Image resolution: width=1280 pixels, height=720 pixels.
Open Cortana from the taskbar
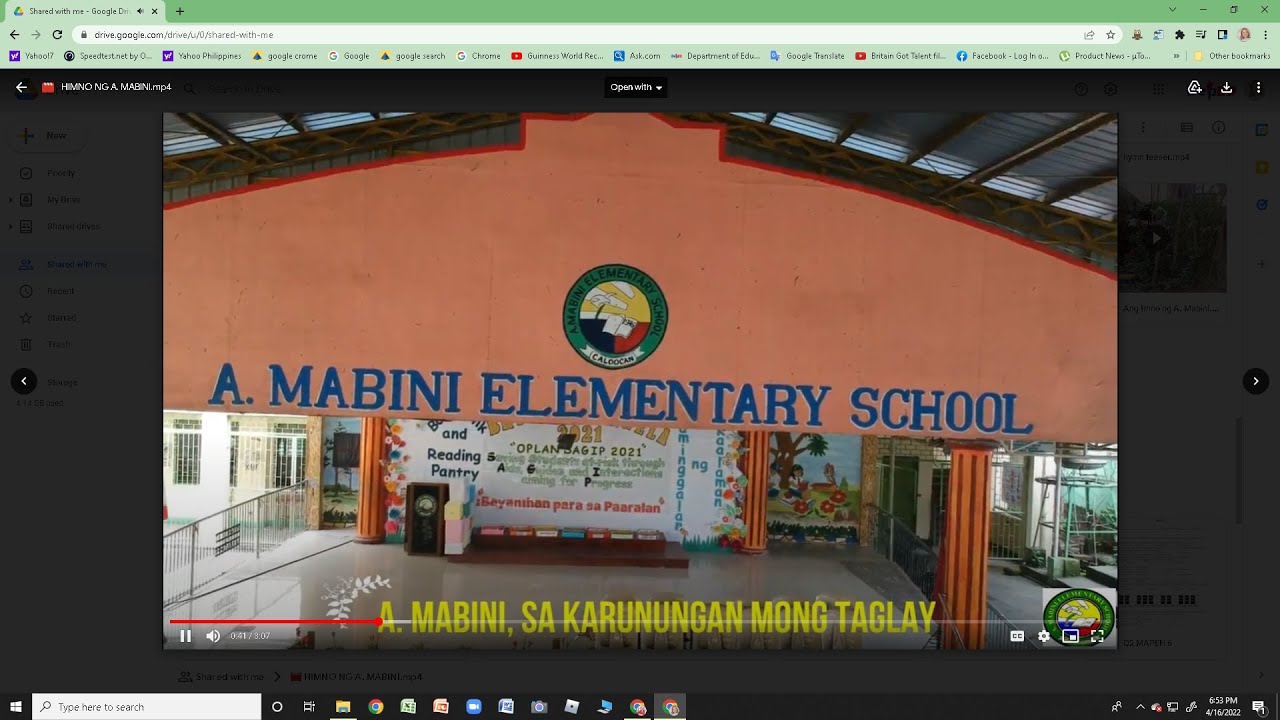[277, 707]
